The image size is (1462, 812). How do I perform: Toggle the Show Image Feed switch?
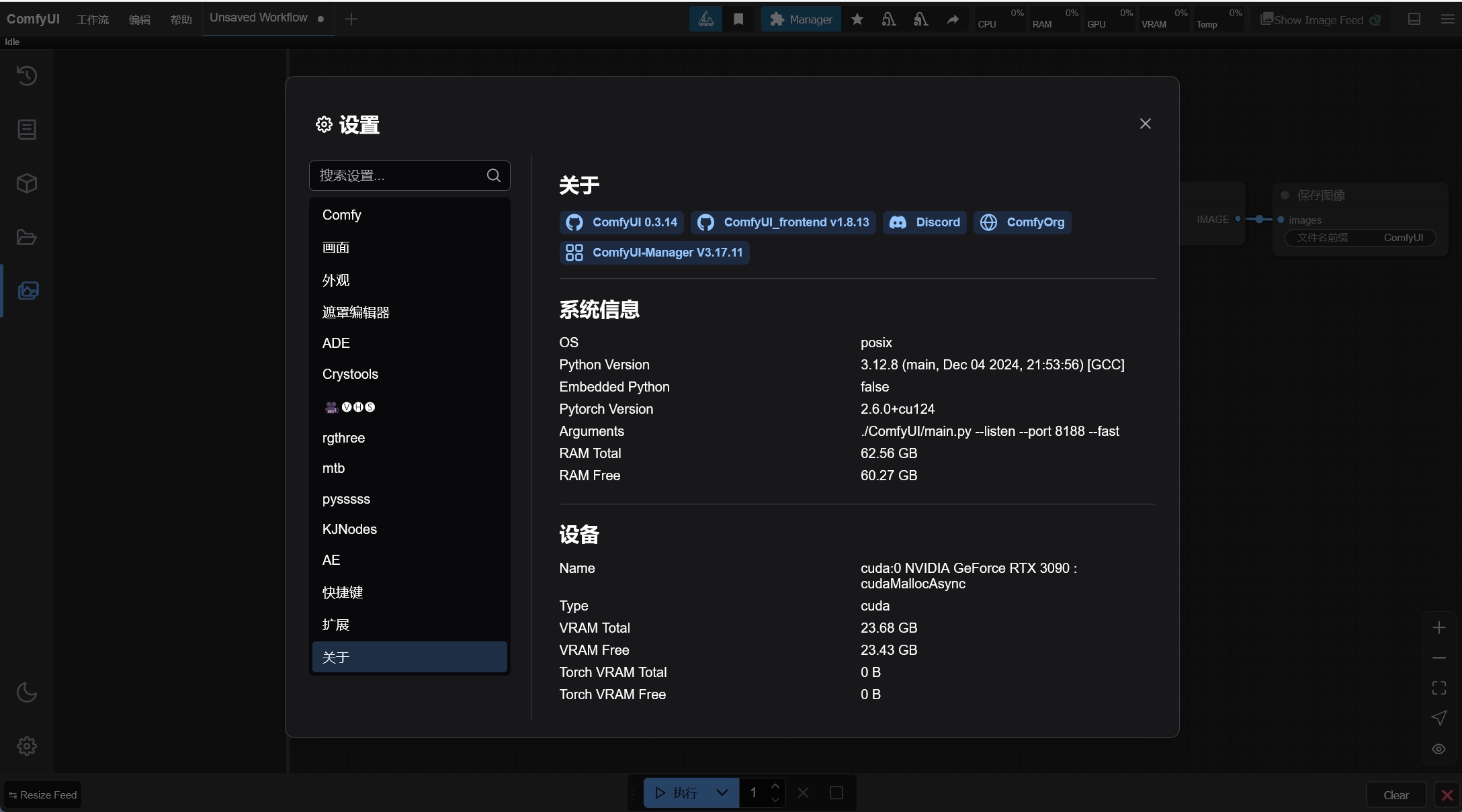click(x=1320, y=19)
